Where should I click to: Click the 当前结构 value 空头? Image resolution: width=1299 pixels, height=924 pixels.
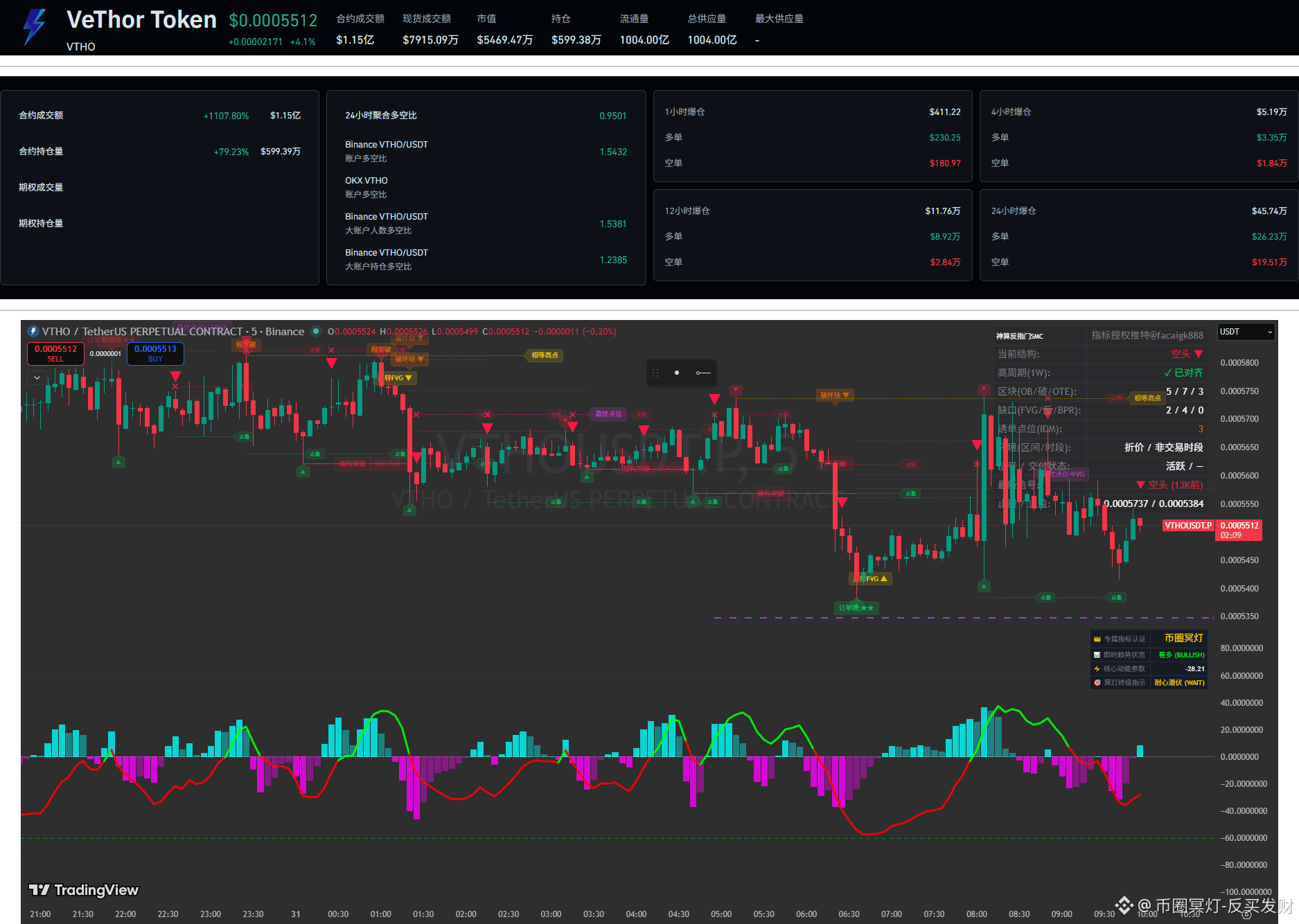(1187, 354)
